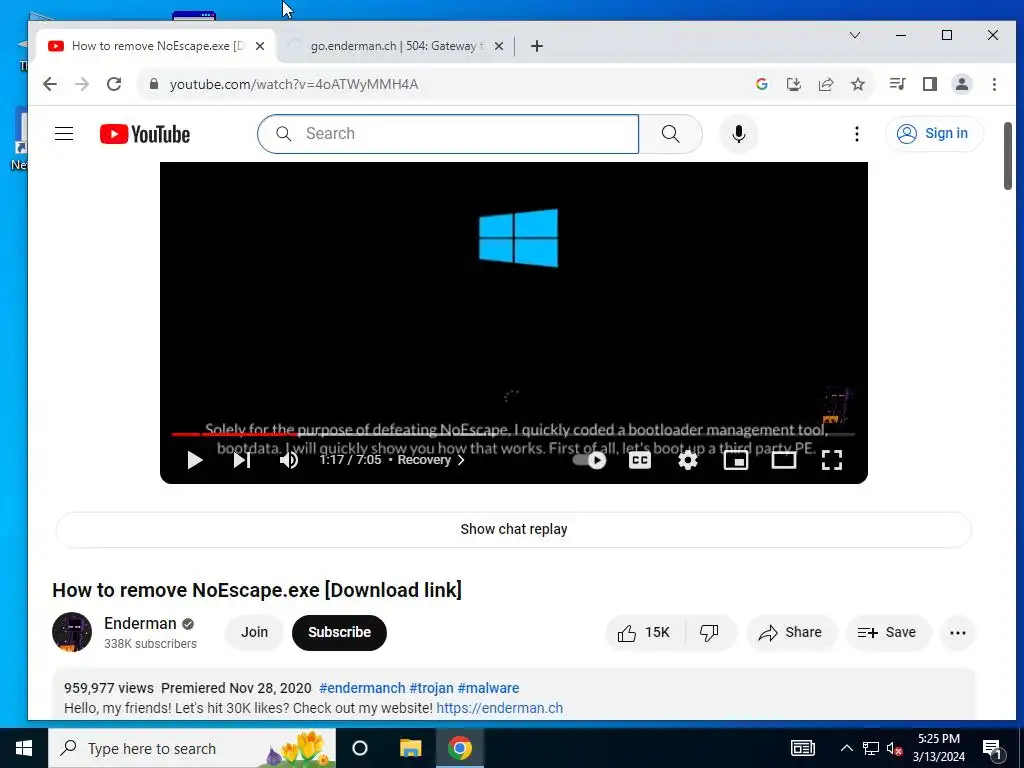The height and width of the screenshot is (768, 1024).
Task: Toggle the autoplay switch
Action: pos(589,460)
